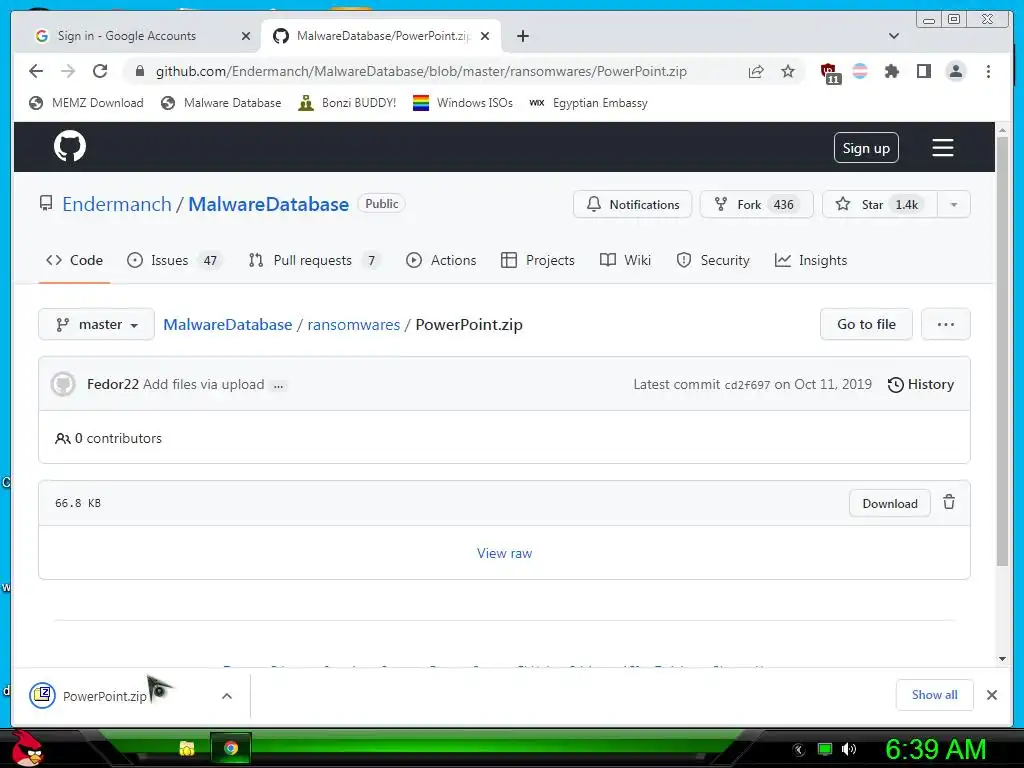
Task: Open the MEMZ Download bookmark
Action: tap(86, 103)
